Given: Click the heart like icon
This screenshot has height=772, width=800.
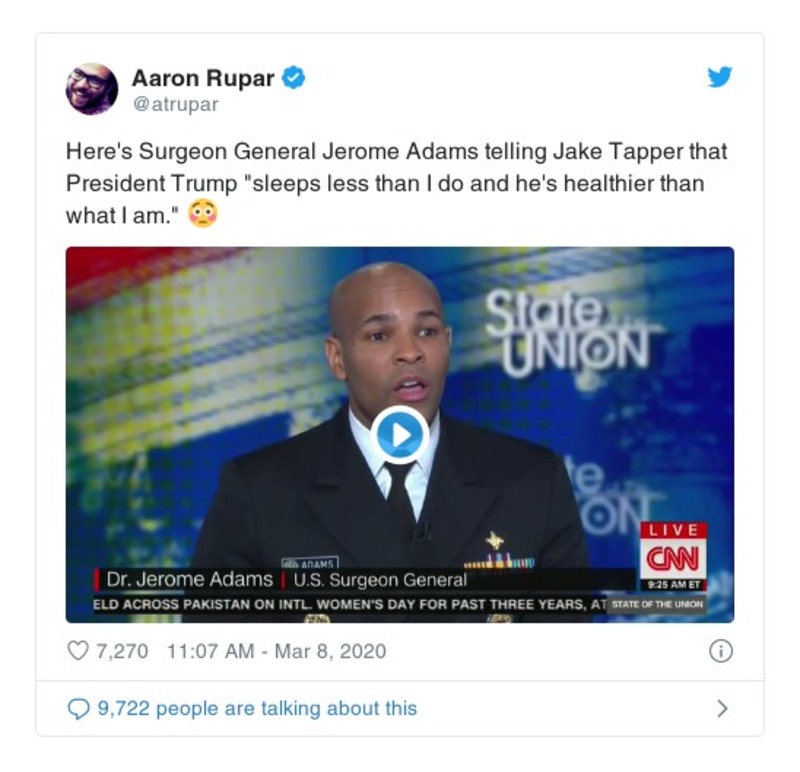Looking at the screenshot, I should [x=78, y=651].
